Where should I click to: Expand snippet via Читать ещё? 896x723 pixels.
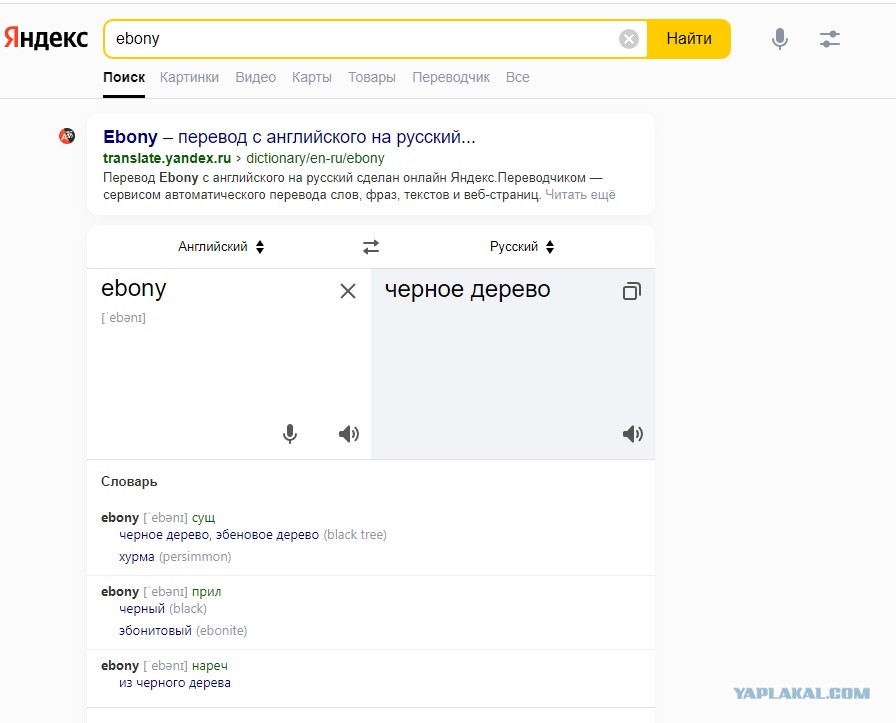tap(580, 195)
